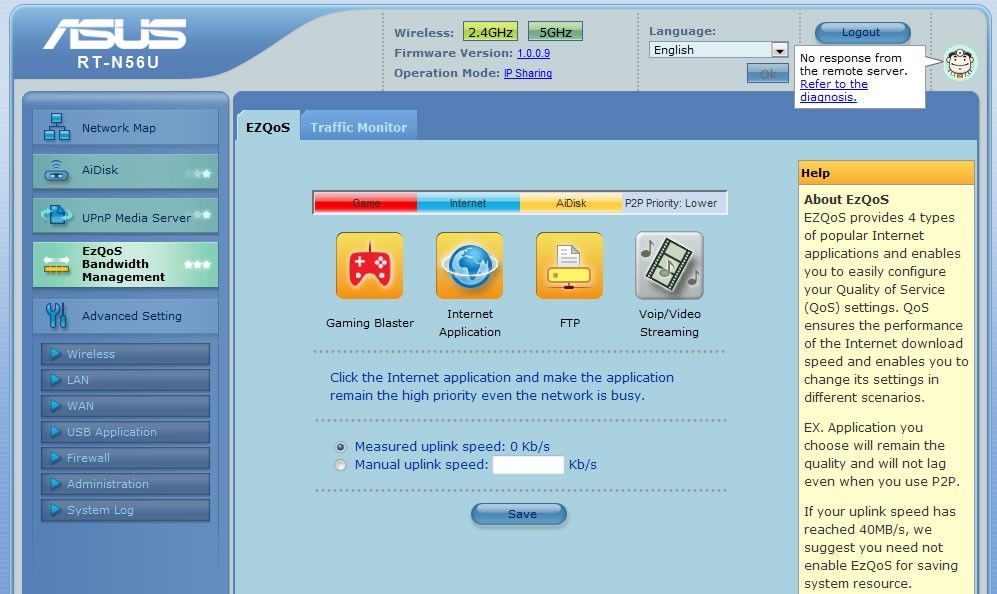Pick the Voip/Video Streaming film icon
997x594 pixels.
669,265
